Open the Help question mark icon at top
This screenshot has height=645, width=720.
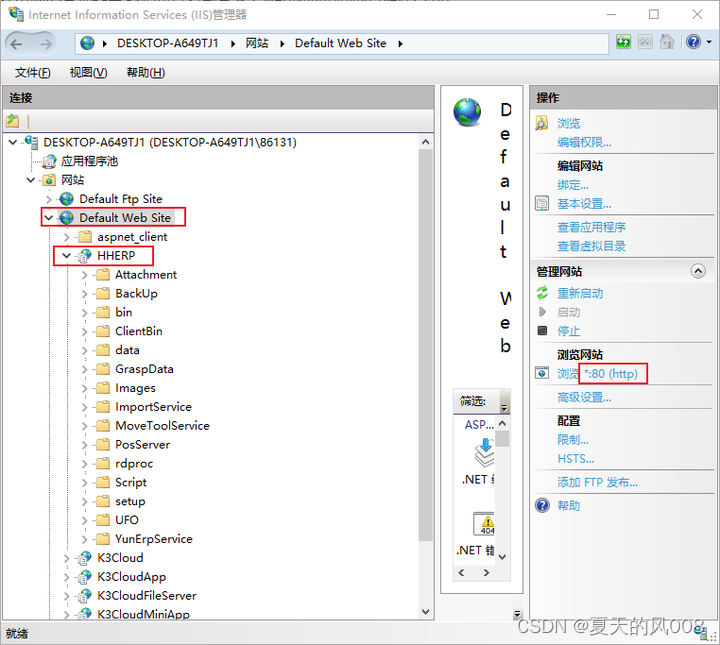pyautogui.click(x=693, y=42)
